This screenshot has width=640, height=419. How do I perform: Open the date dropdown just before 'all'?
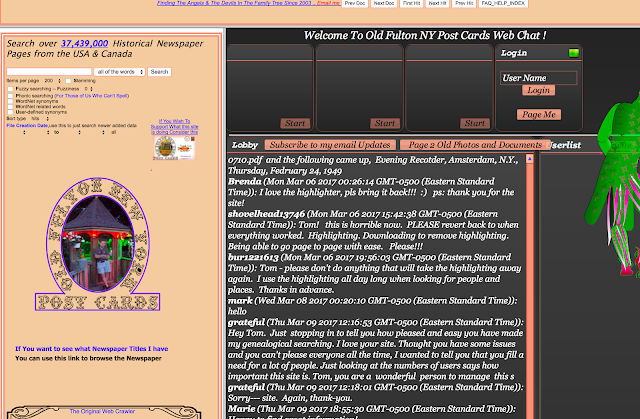(x=103, y=132)
